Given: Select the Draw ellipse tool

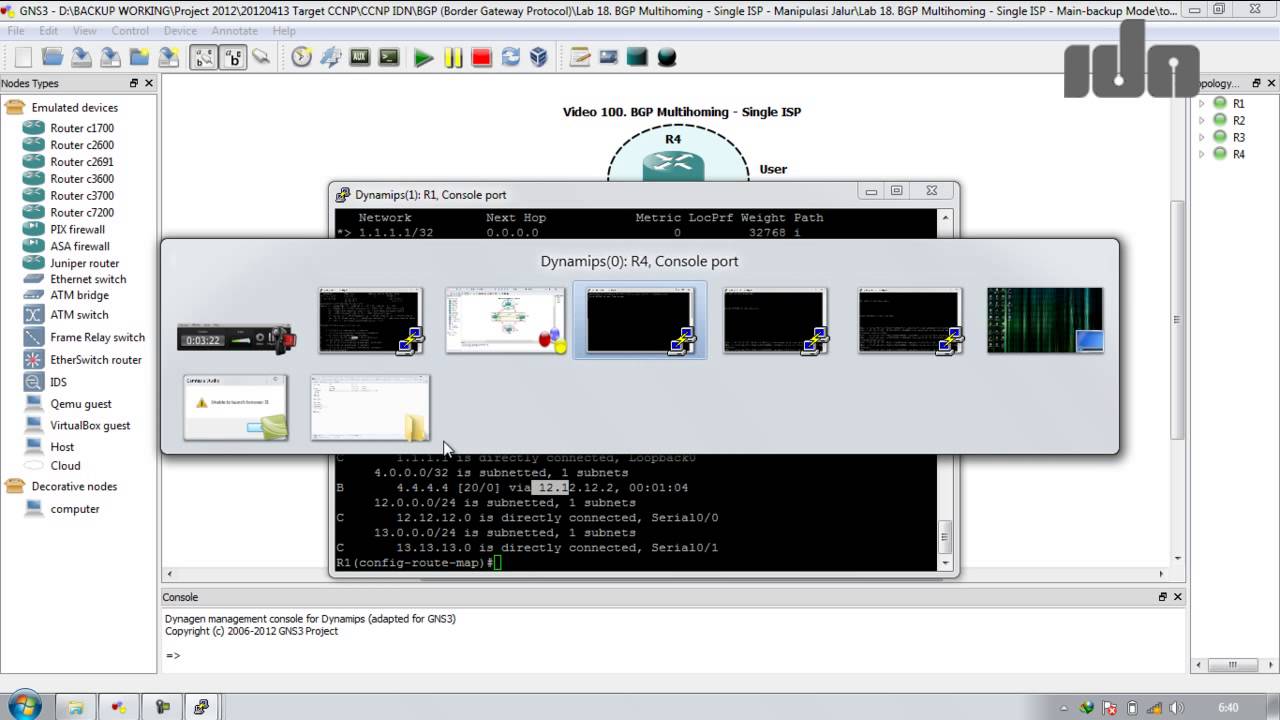Looking at the screenshot, I should tap(667, 57).
